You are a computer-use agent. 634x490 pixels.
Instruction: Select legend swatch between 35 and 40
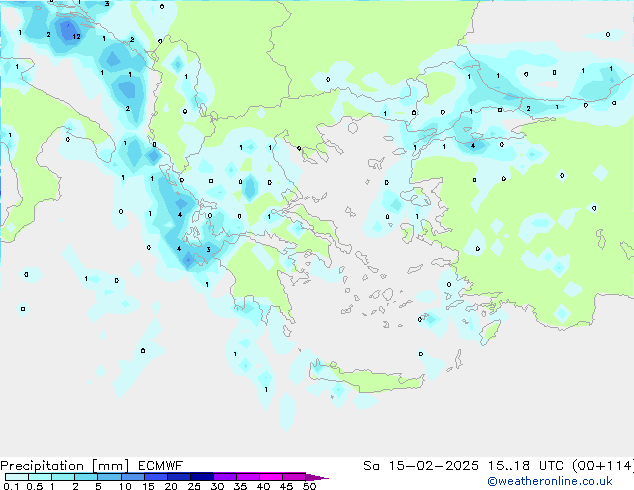[x=247, y=477]
